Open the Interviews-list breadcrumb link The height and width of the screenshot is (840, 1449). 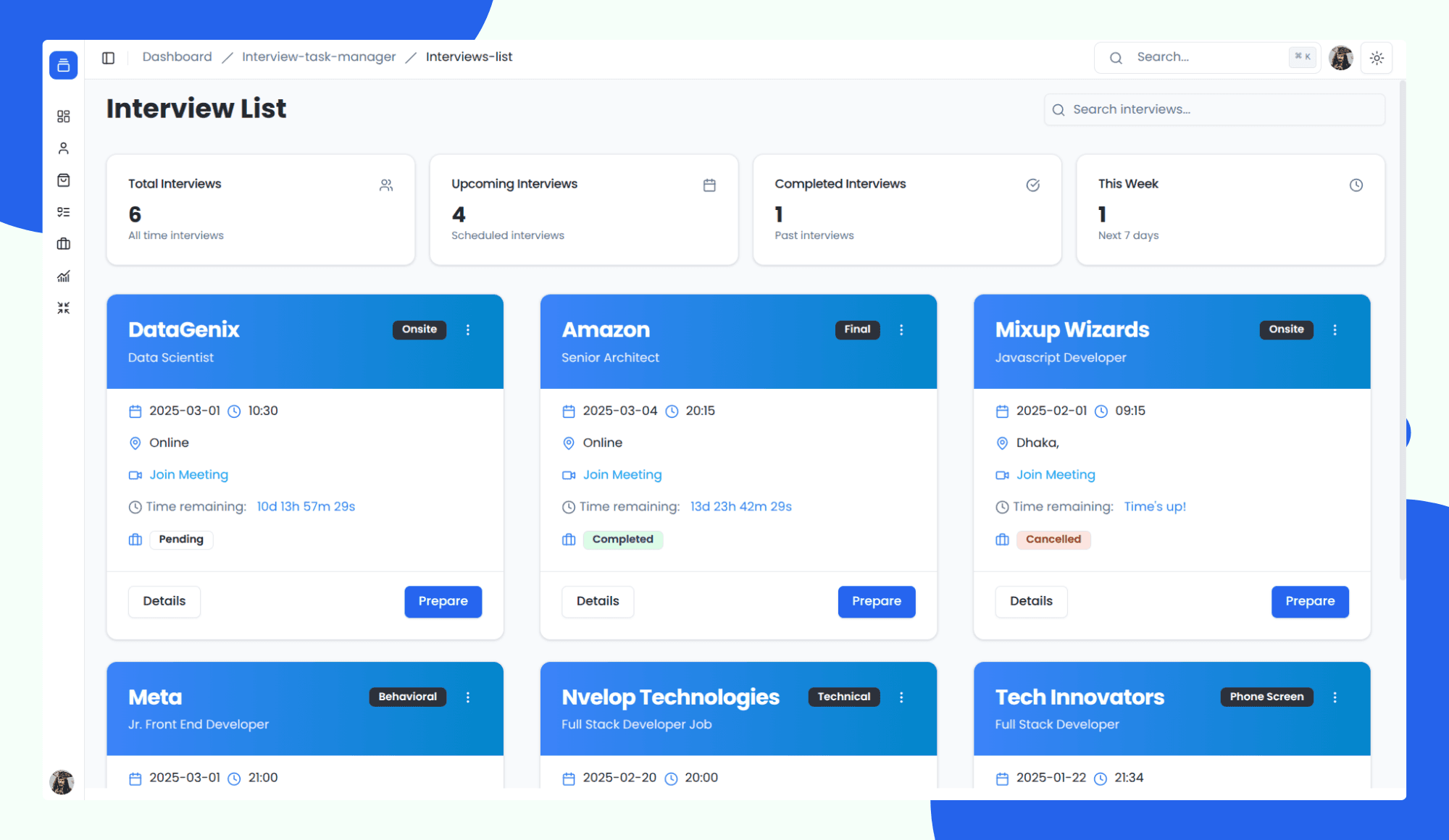click(x=468, y=56)
